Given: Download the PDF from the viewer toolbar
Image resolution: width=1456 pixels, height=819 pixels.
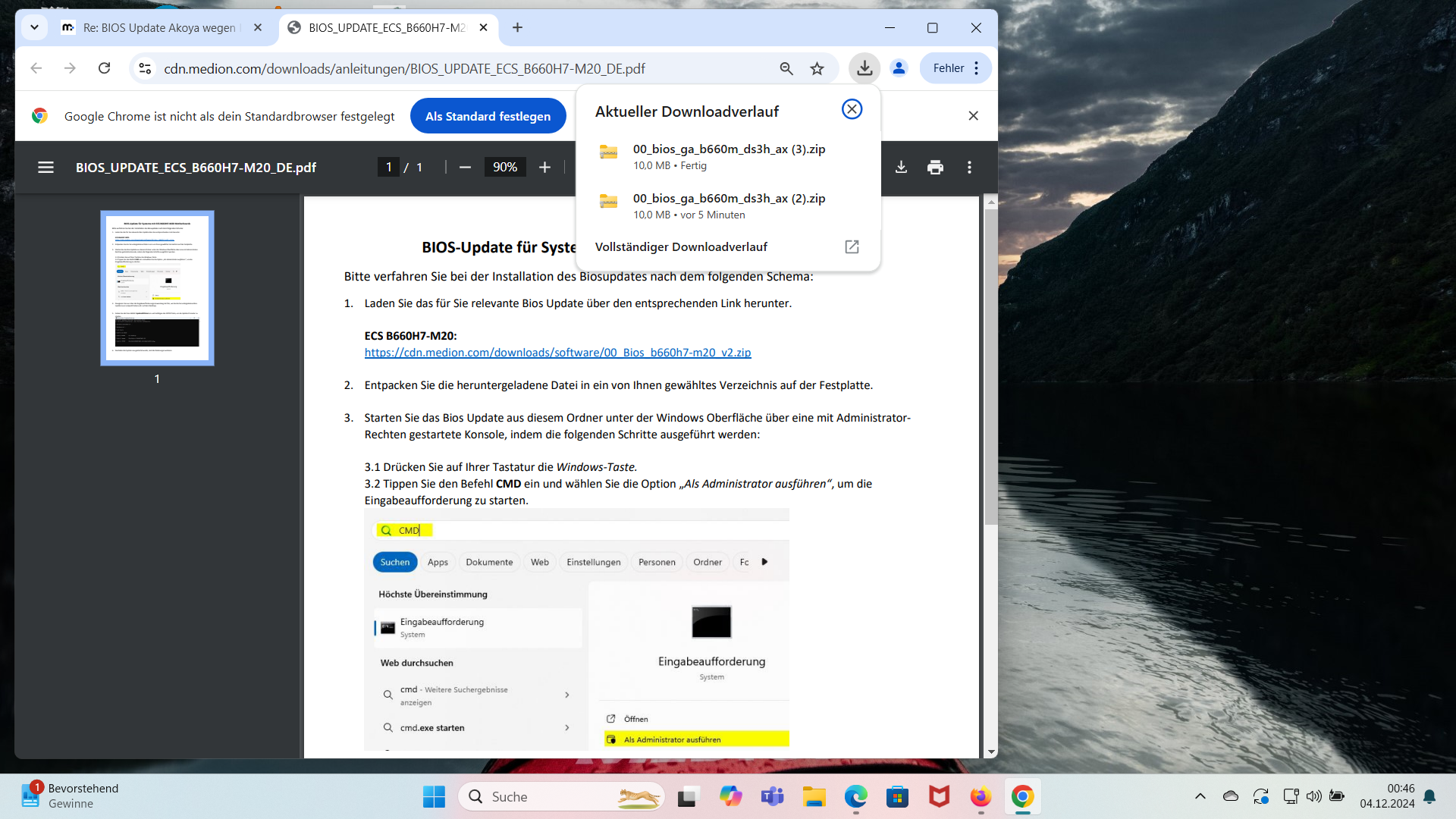Looking at the screenshot, I should 901,167.
